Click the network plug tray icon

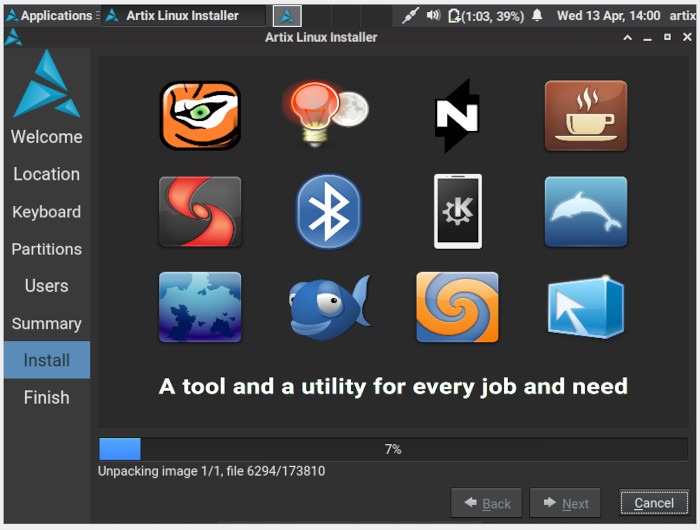point(409,16)
